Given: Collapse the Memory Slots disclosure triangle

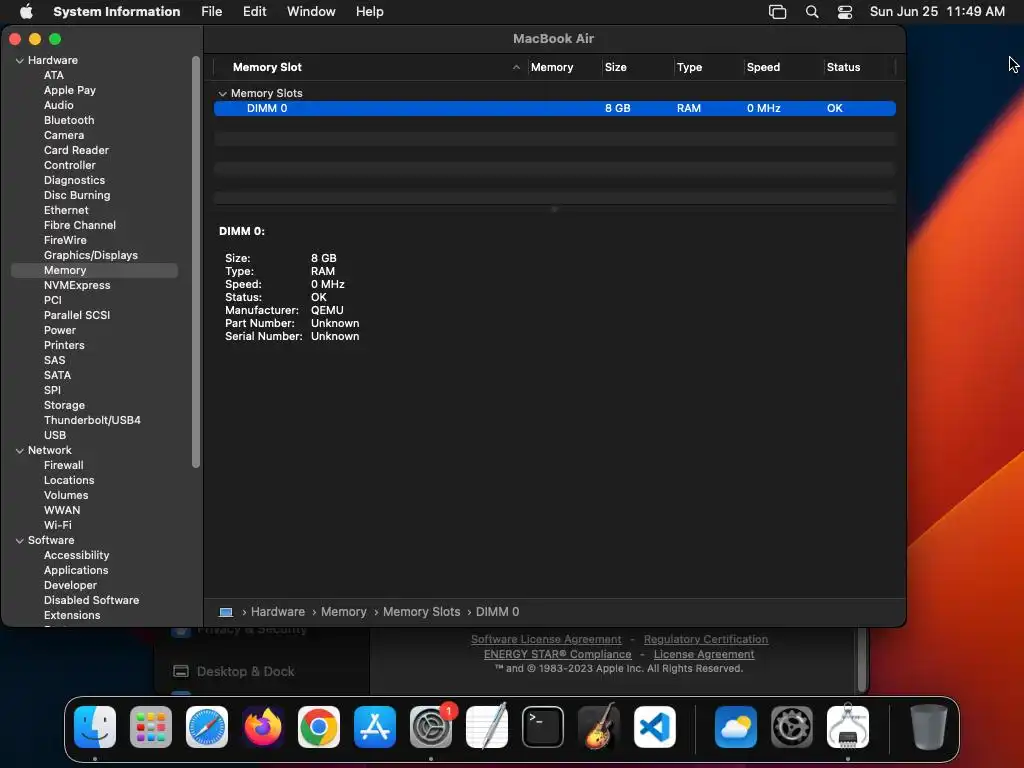Looking at the screenshot, I should coord(222,93).
